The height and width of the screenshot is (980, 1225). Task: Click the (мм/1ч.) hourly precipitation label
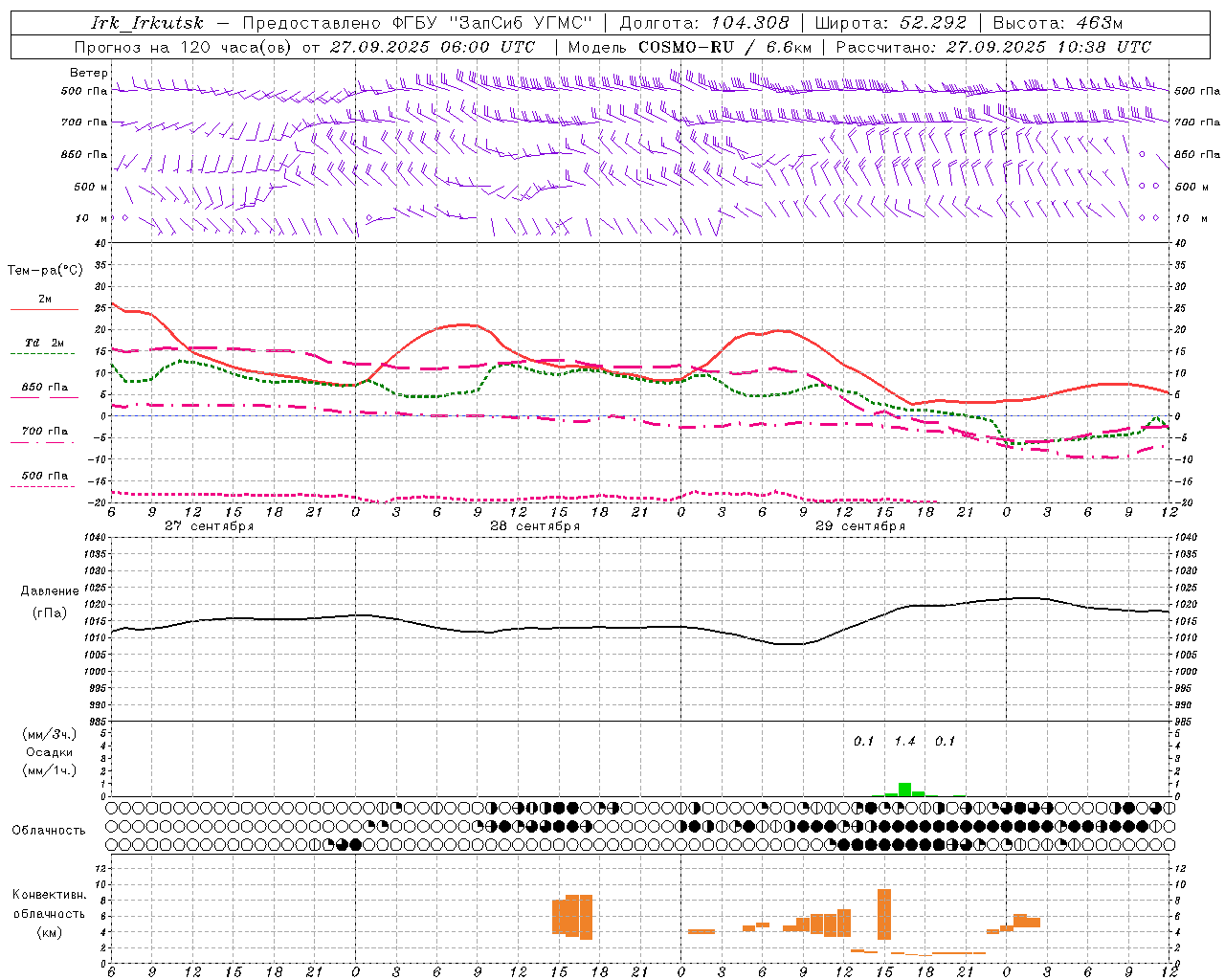coord(49,770)
